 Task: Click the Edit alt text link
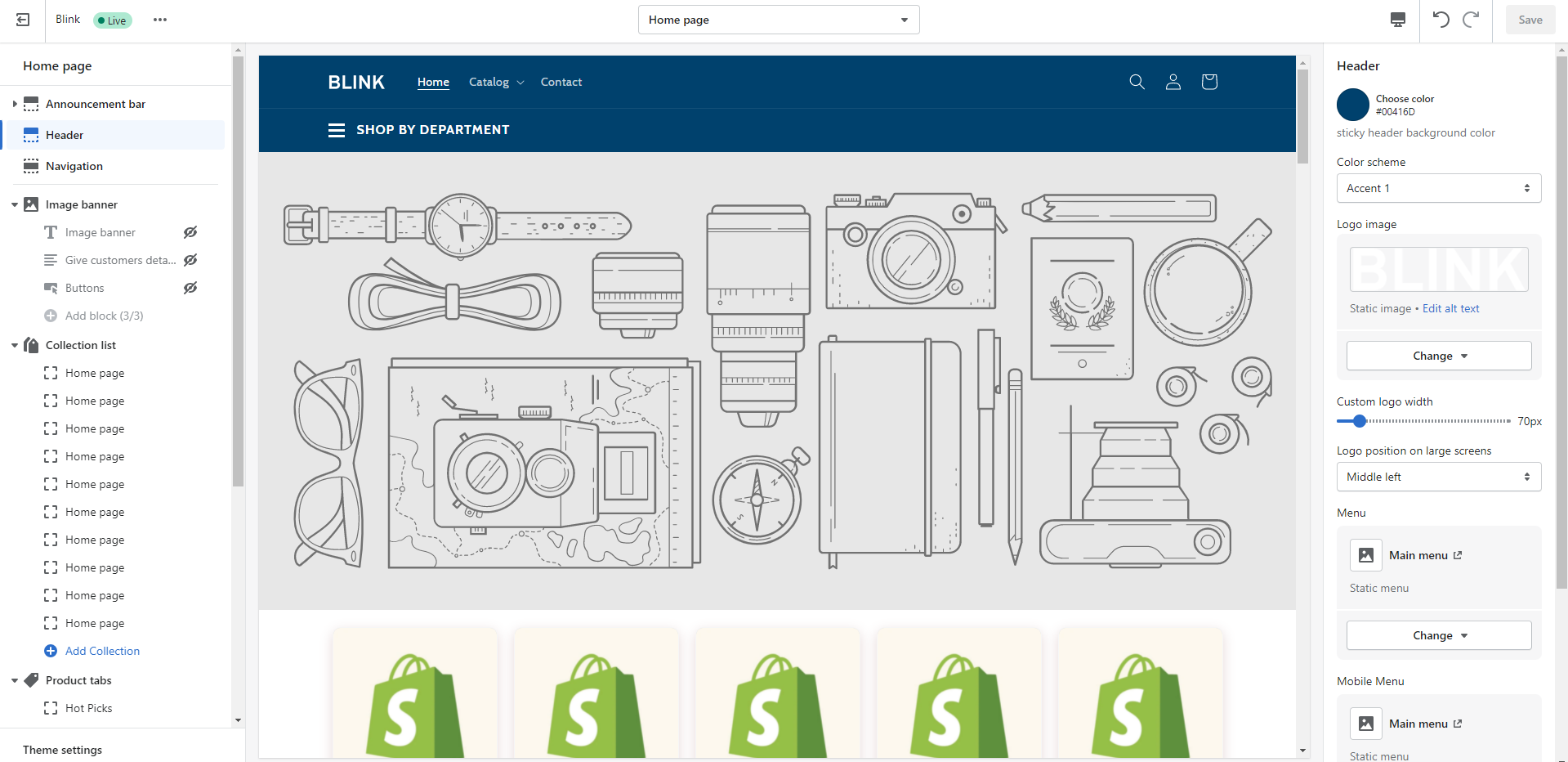pos(1450,308)
